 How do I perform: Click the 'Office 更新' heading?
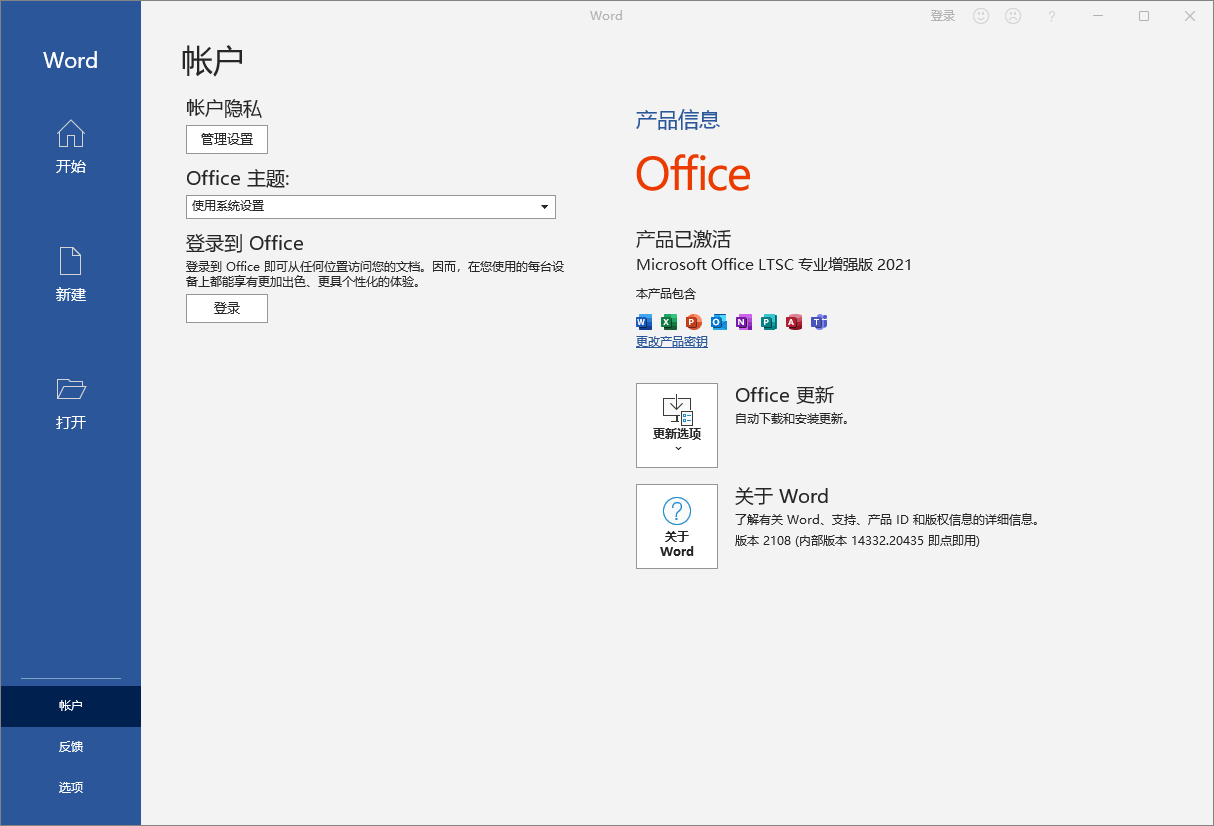(x=785, y=395)
